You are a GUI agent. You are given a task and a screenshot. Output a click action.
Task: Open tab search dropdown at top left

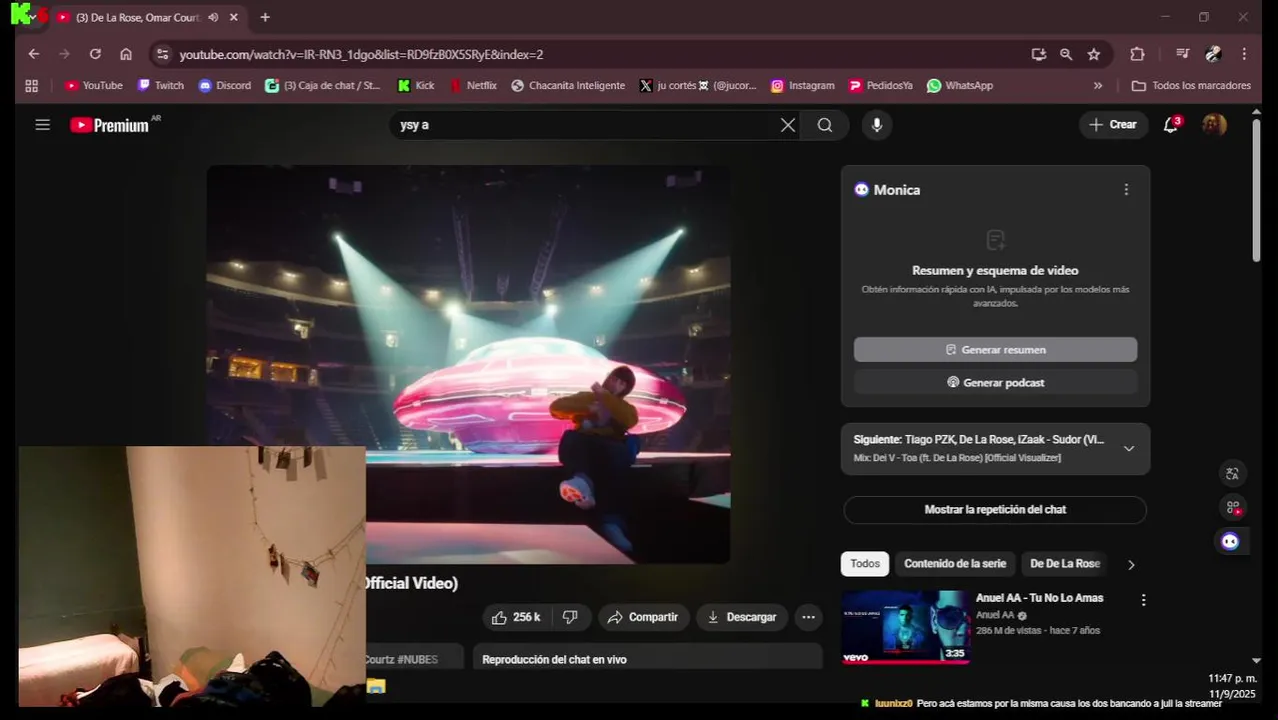click(33, 17)
